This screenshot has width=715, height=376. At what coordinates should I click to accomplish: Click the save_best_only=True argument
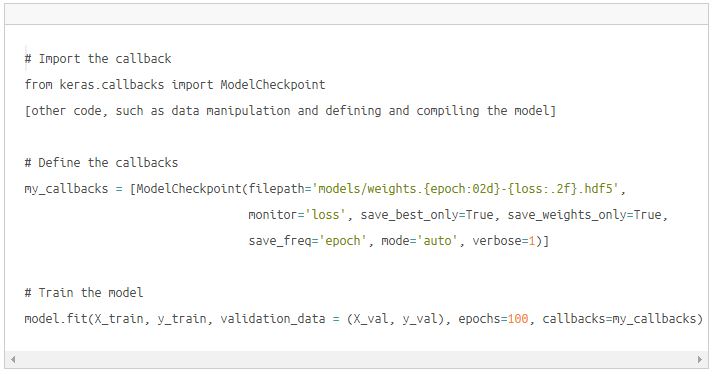tap(427, 215)
